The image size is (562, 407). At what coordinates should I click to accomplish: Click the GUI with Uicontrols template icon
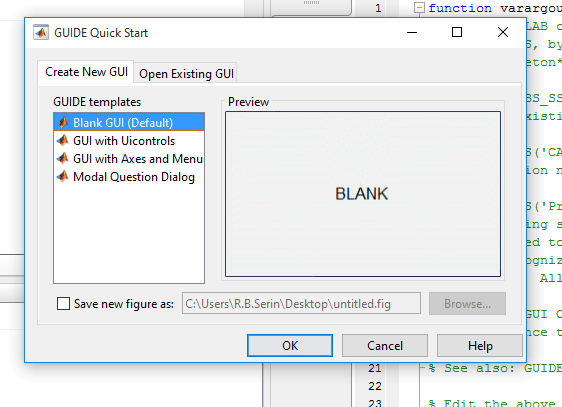(63, 140)
